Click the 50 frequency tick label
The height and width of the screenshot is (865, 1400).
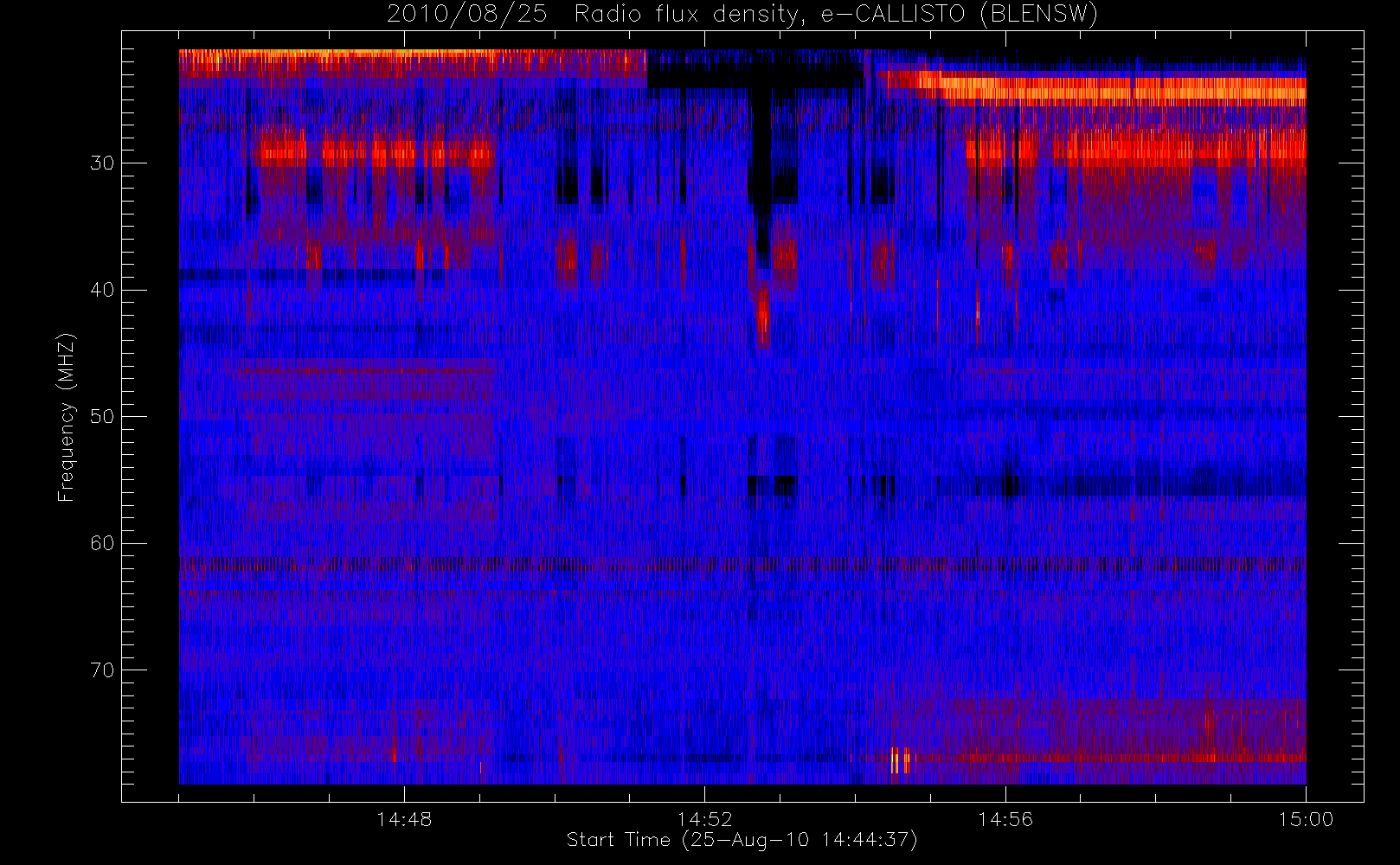(102, 417)
